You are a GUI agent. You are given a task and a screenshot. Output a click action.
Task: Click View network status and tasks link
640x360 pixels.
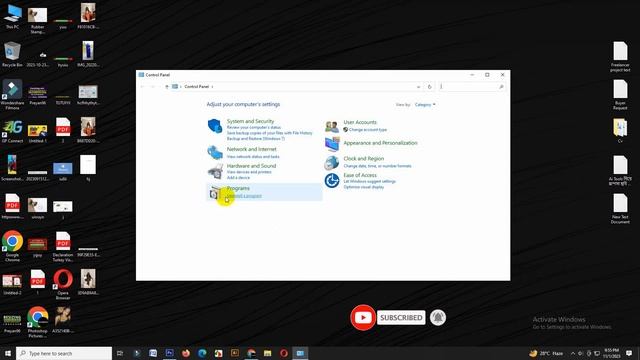[253, 156]
